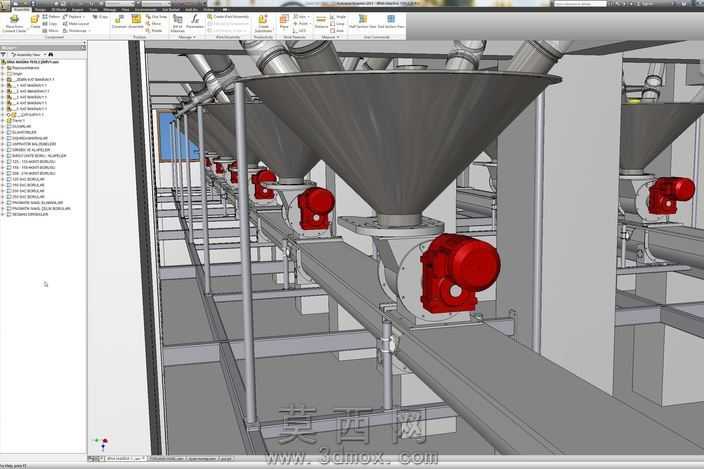Click the Distance measure tool
Image resolution: width=704 pixels, height=469 pixels.
coord(321,22)
